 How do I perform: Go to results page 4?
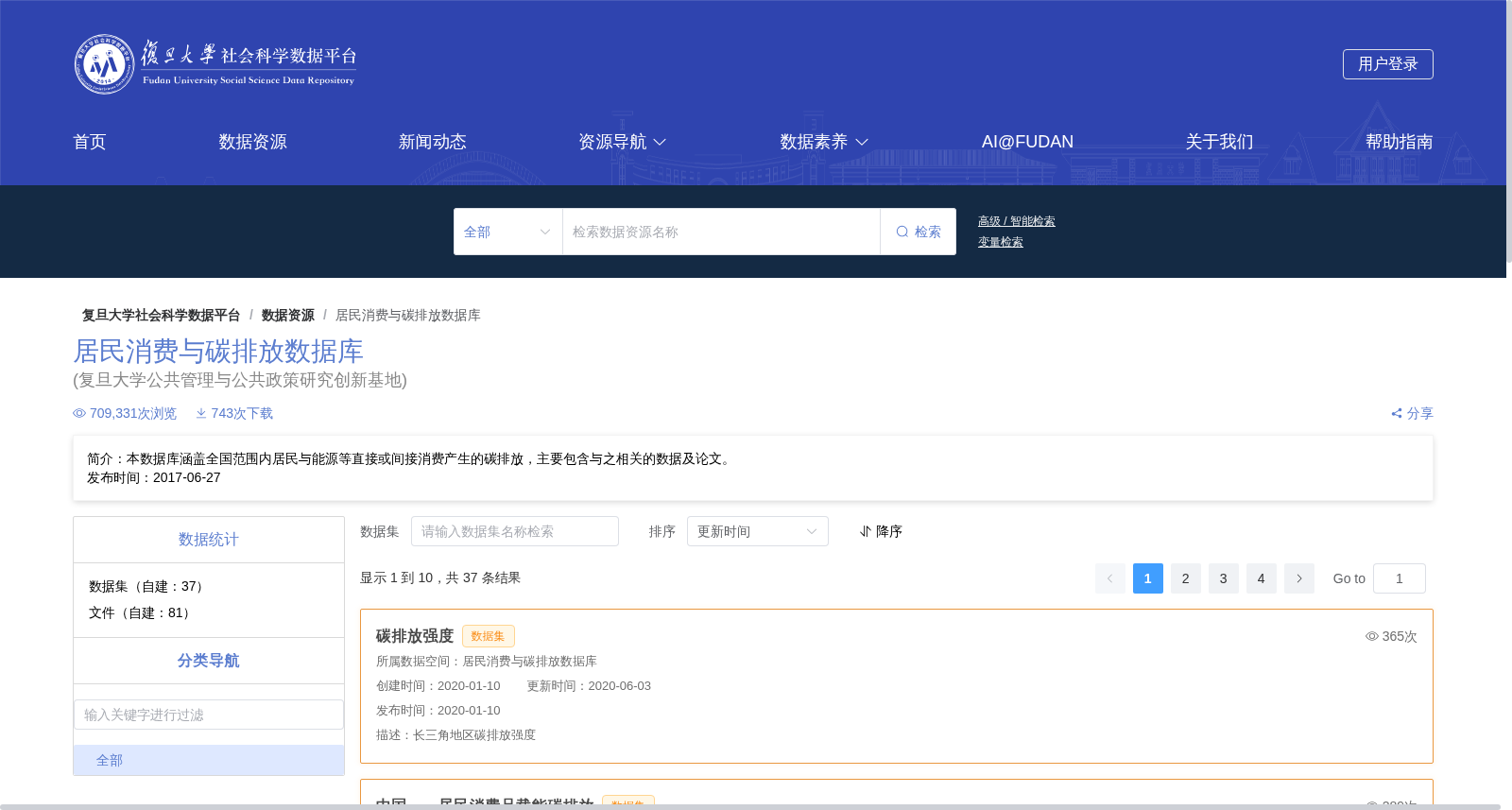[x=1262, y=578]
